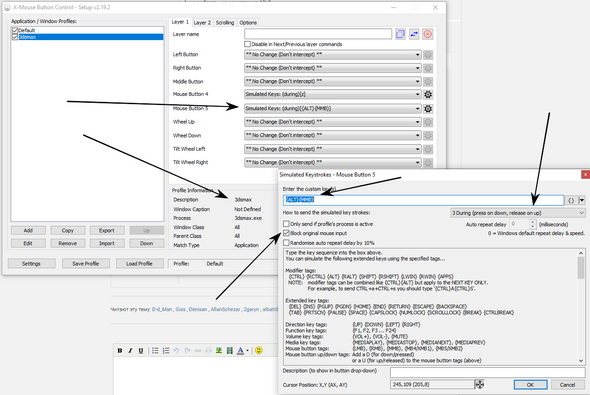The width and height of the screenshot is (590, 395).
Task: Click the Underline icon in forum editor
Action: (141, 351)
